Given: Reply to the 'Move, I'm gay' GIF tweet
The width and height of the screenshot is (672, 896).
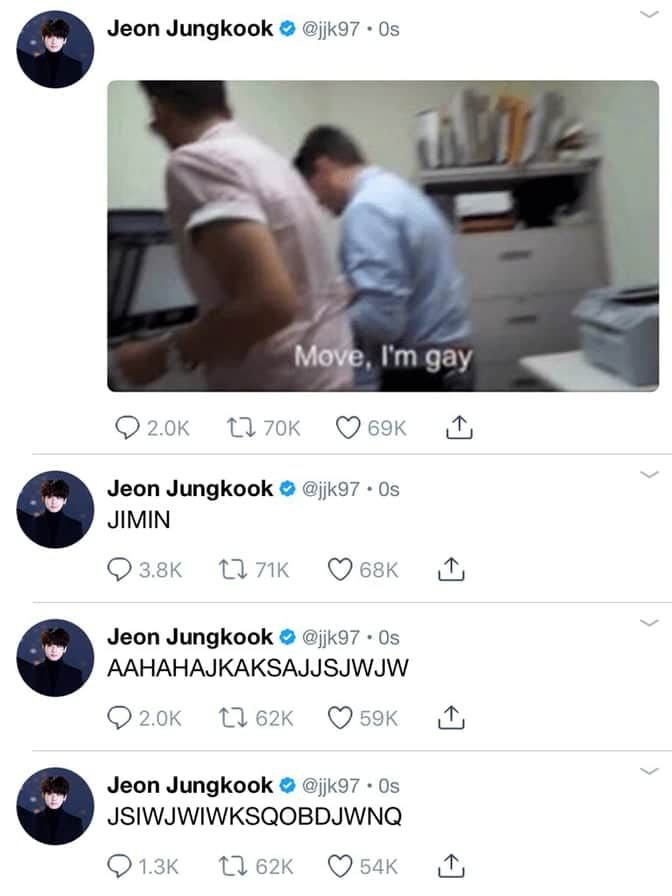Looking at the screenshot, I should 127,428.
